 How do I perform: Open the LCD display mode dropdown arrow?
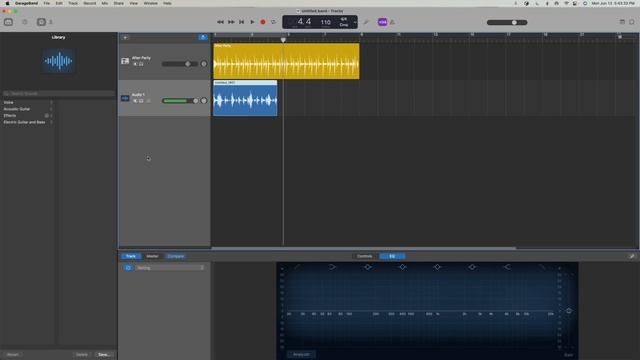(x=355, y=22)
